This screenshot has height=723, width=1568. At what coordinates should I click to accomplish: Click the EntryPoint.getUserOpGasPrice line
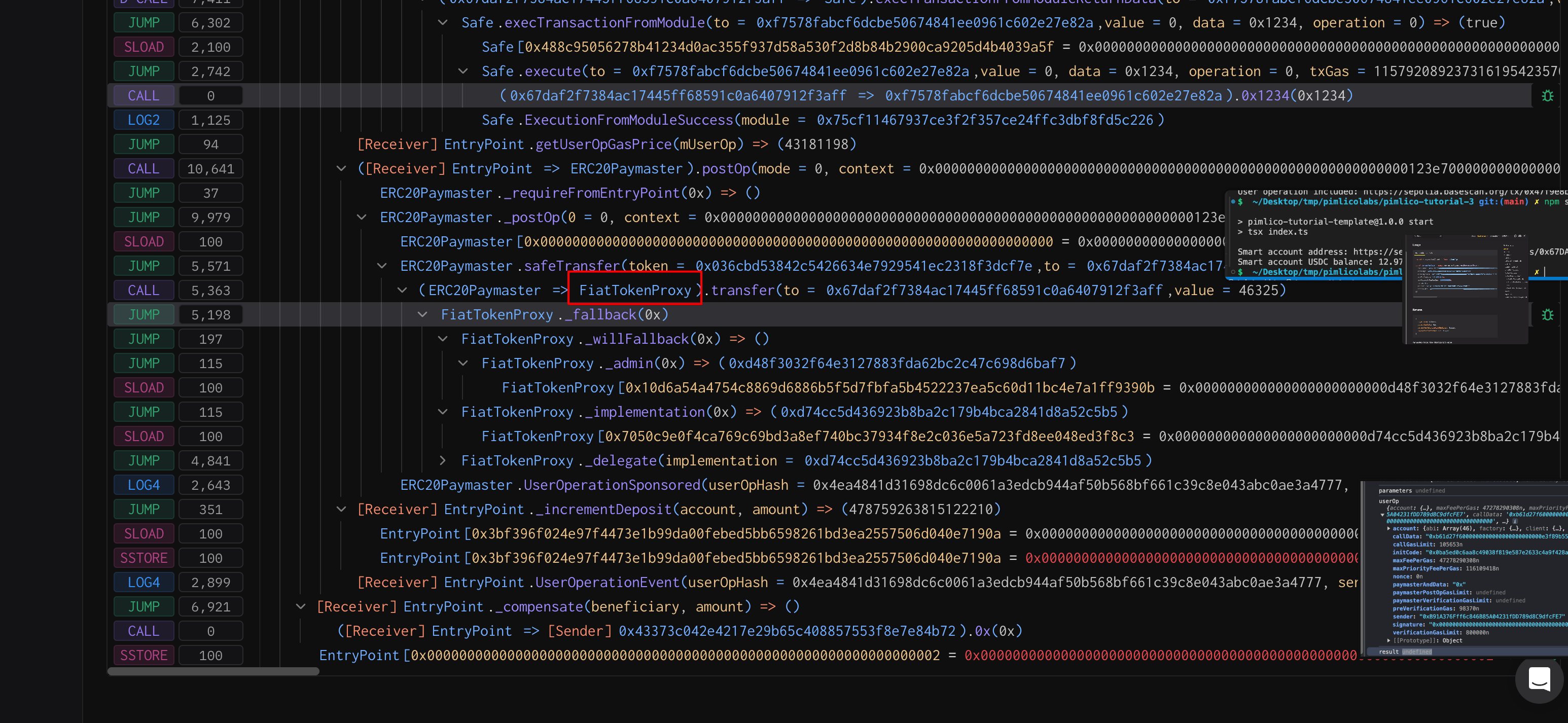coord(607,144)
